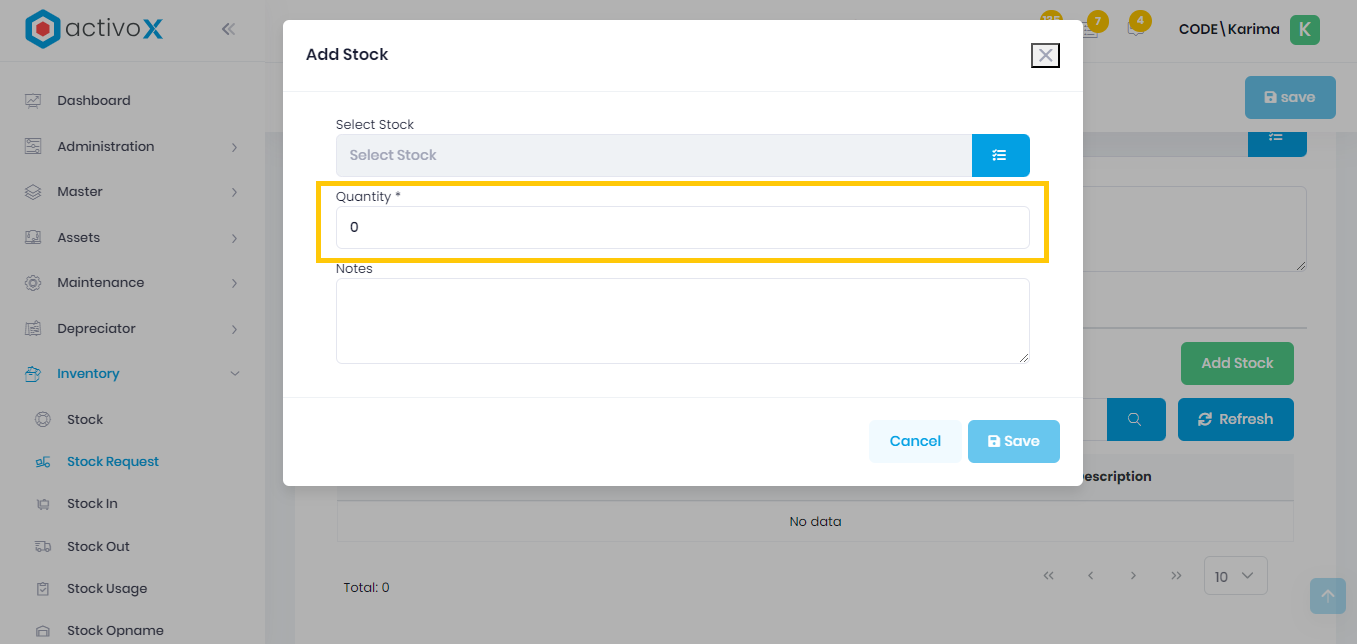1357x644 pixels.
Task: Click the user avatar K
Action: point(1304,30)
